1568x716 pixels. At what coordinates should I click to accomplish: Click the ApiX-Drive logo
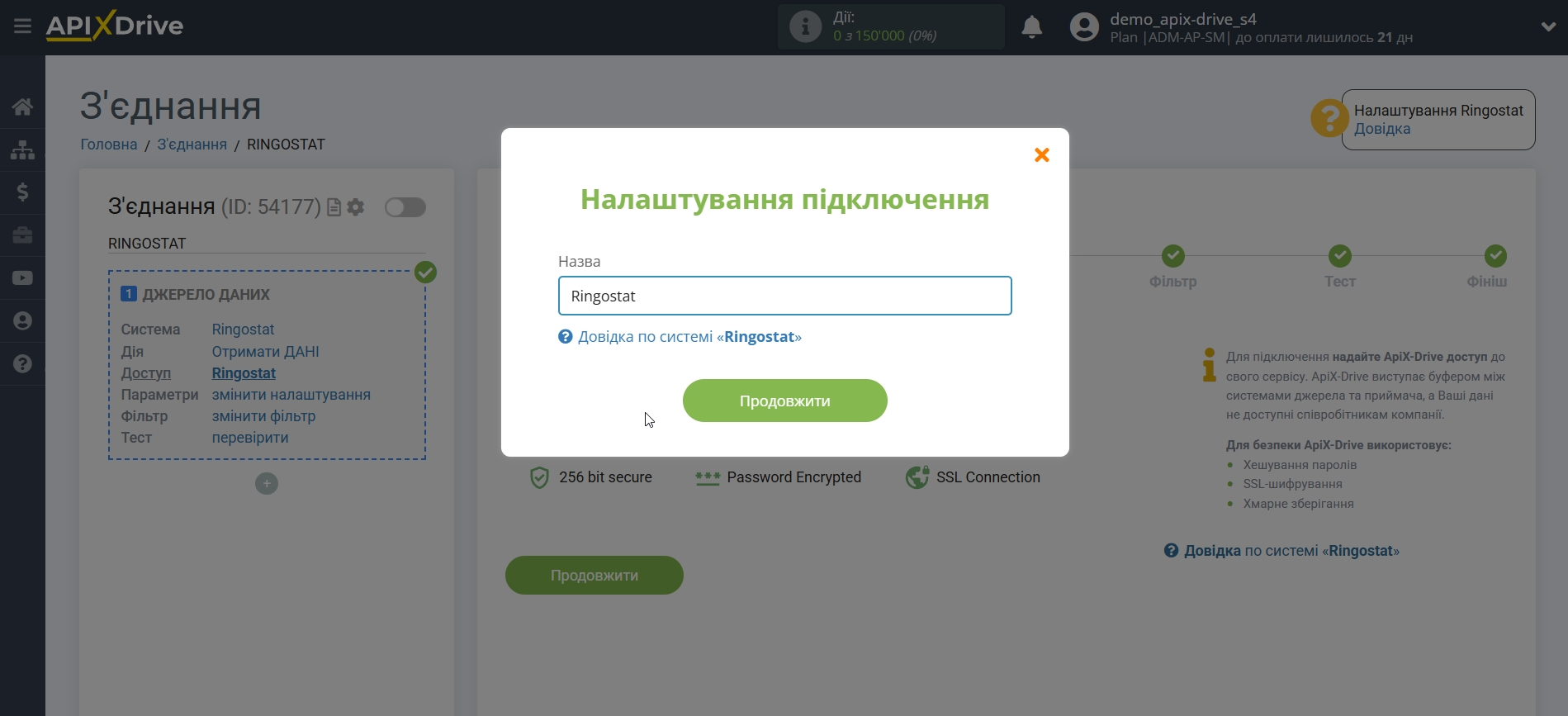point(115,26)
